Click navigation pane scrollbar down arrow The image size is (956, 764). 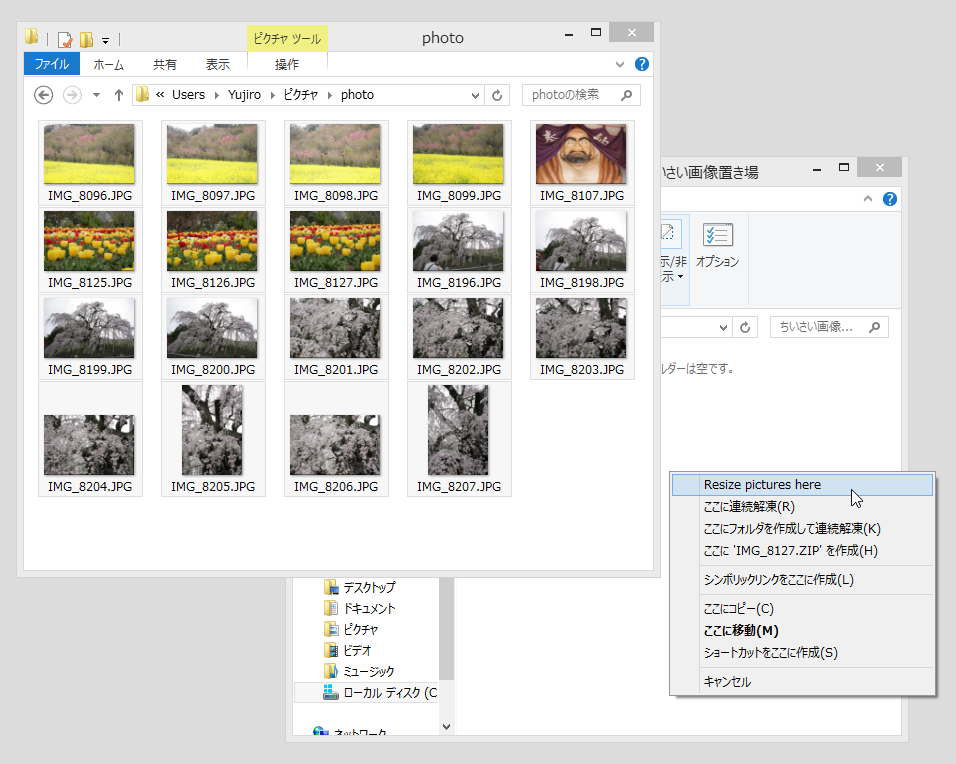pos(446,727)
